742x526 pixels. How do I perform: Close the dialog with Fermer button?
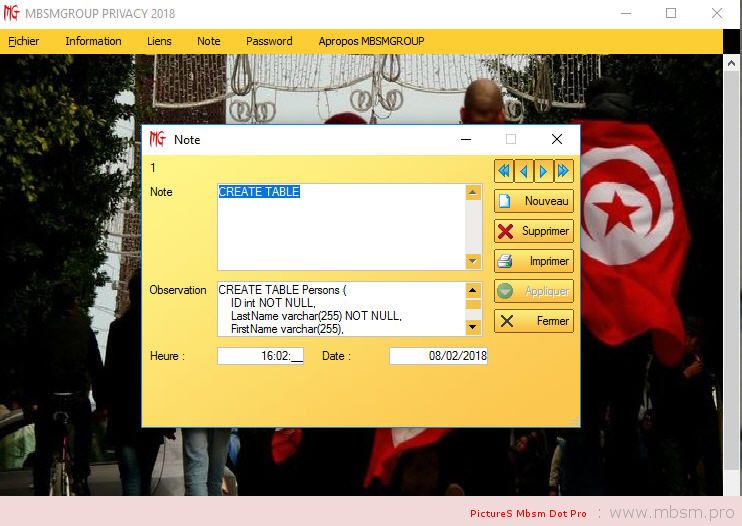pyautogui.click(x=534, y=321)
